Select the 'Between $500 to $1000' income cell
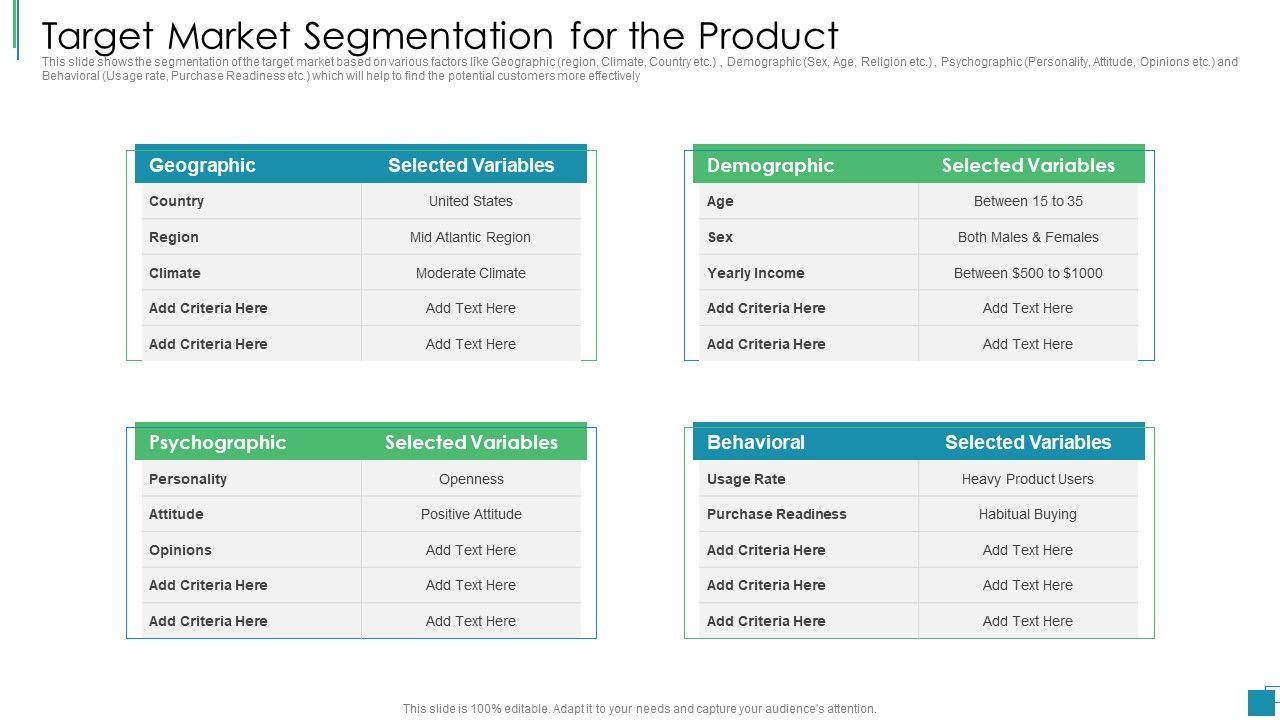 [1028, 273]
